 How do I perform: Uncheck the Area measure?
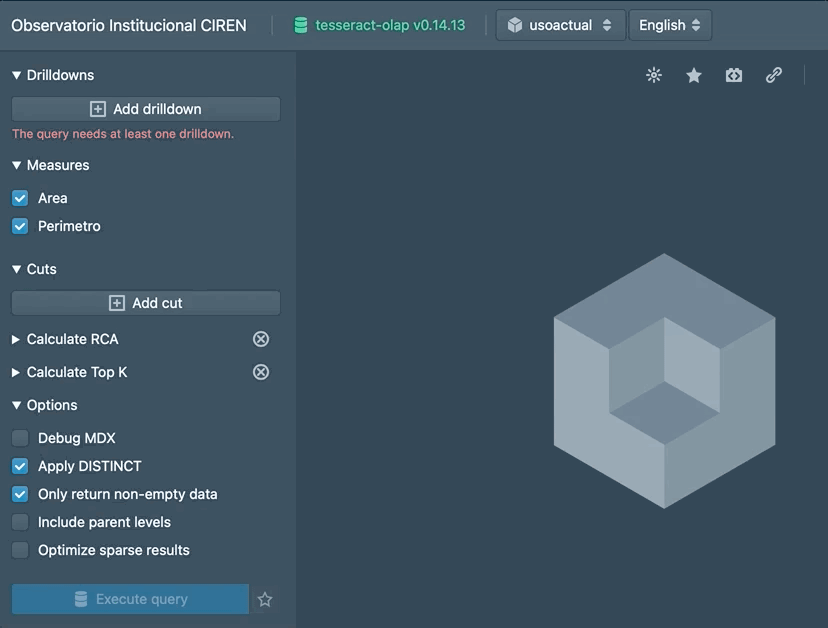pos(20,198)
